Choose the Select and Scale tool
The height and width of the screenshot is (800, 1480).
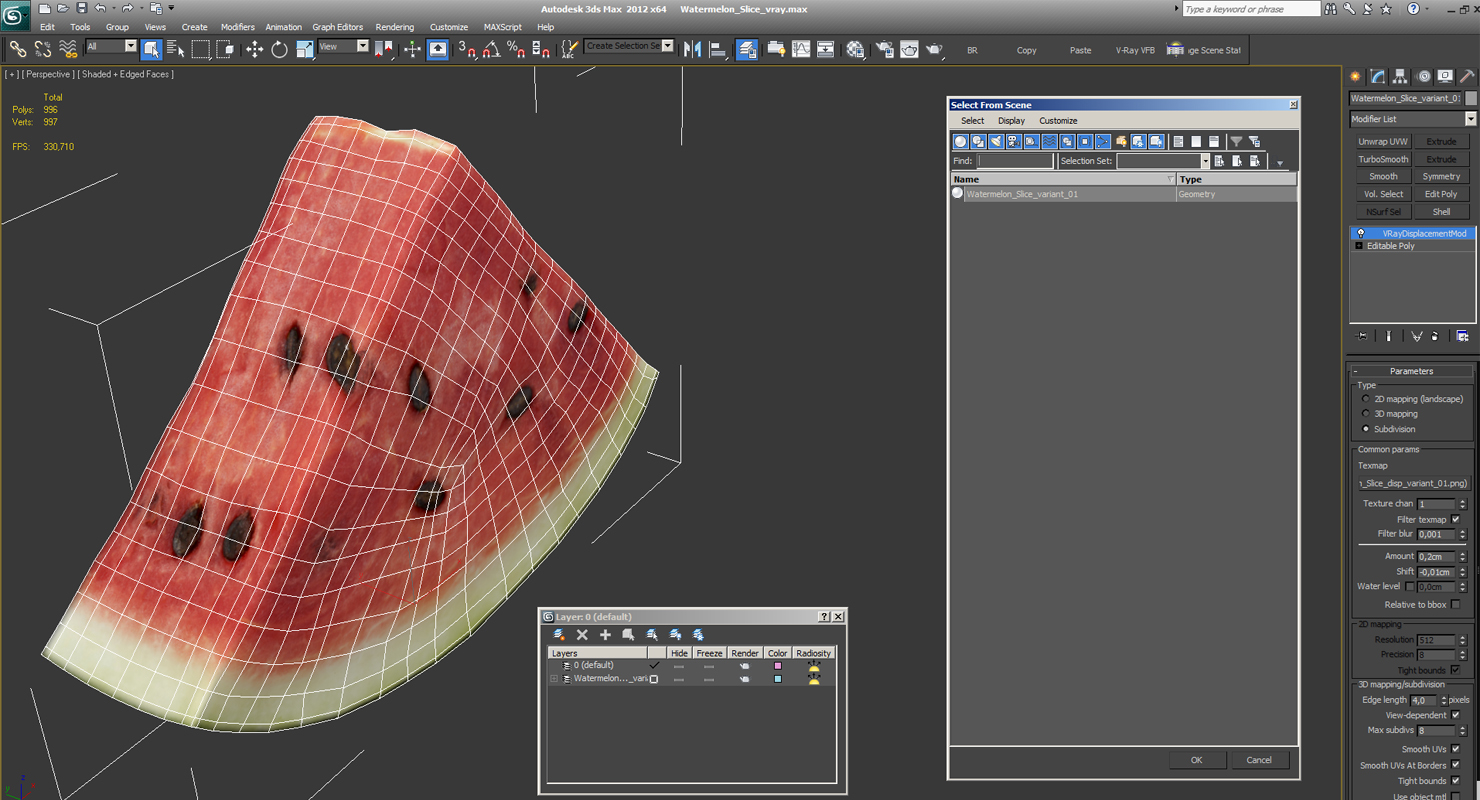coord(304,49)
